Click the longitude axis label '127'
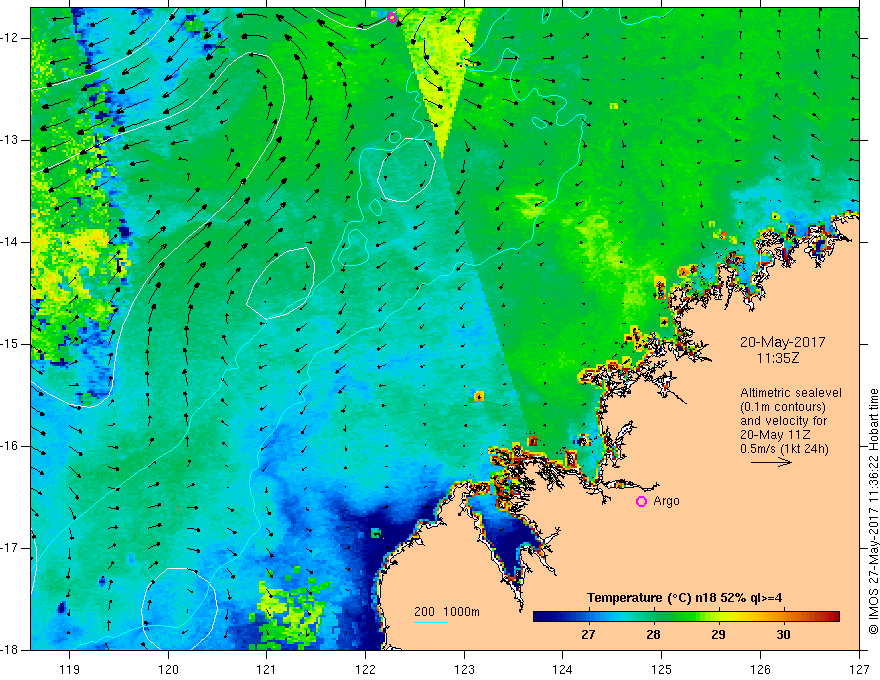The image size is (880, 680). click(859, 669)
